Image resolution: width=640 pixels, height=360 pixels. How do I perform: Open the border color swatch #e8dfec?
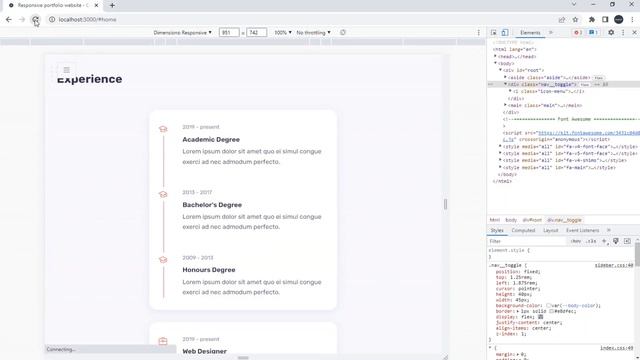pos(551,311)
